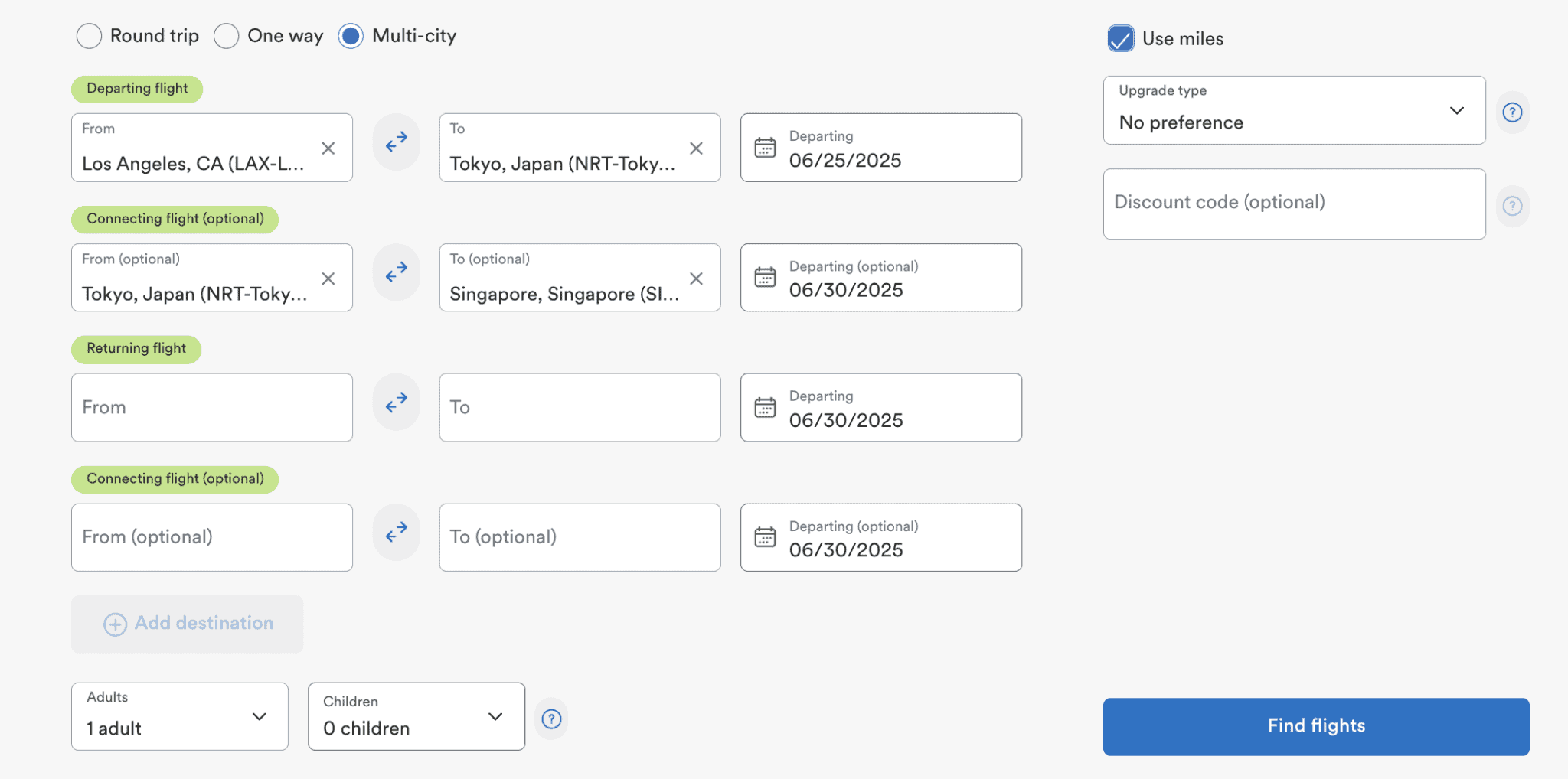
Task: Choose the Multi-city radio button
Action: point(351,36)
